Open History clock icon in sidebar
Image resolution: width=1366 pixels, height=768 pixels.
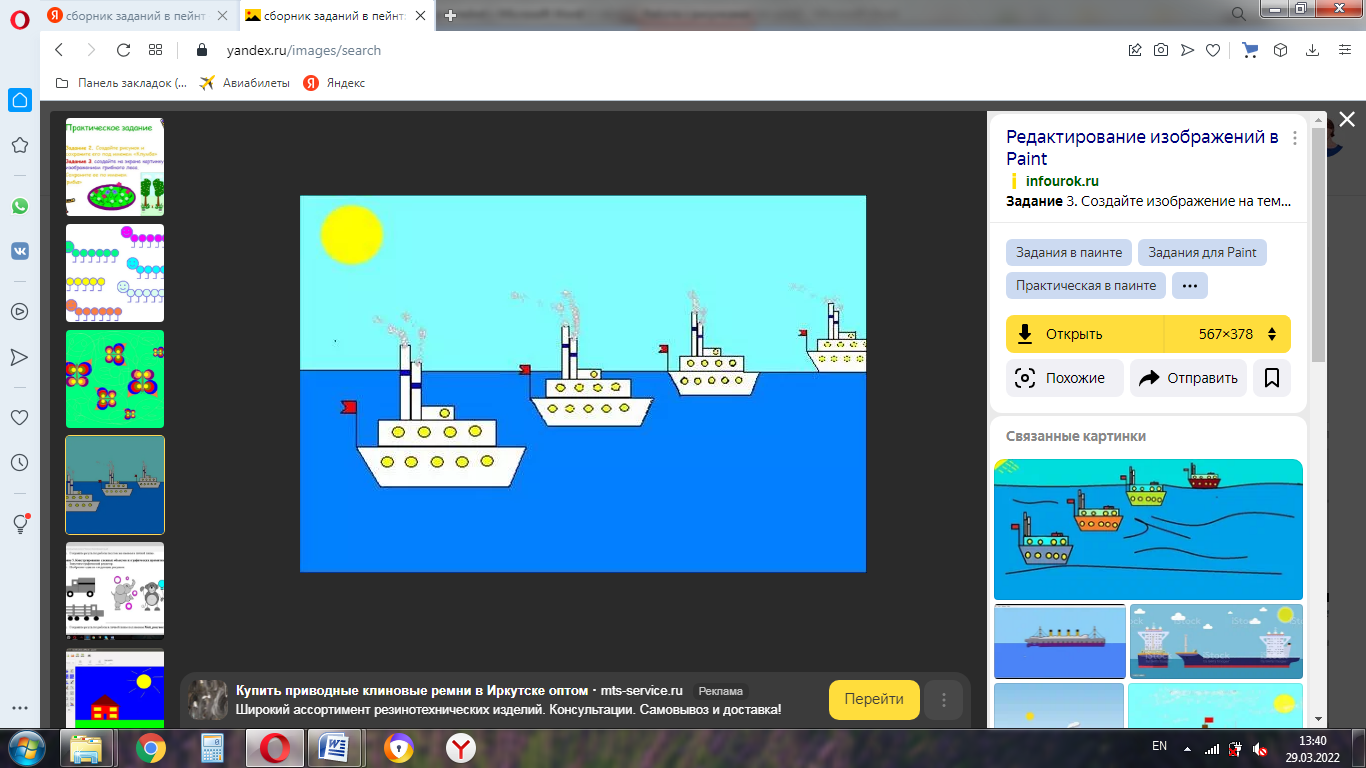(x=20, y=463)
